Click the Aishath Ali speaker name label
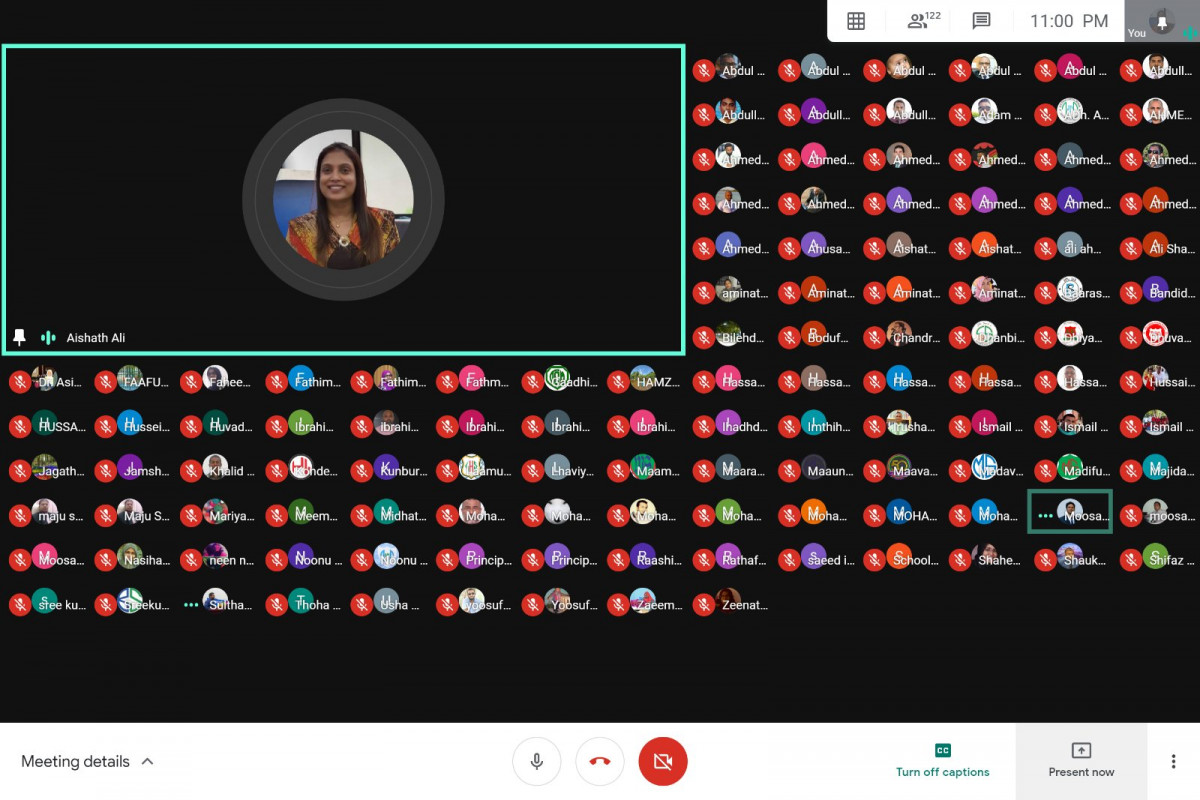 coord(96,338)
